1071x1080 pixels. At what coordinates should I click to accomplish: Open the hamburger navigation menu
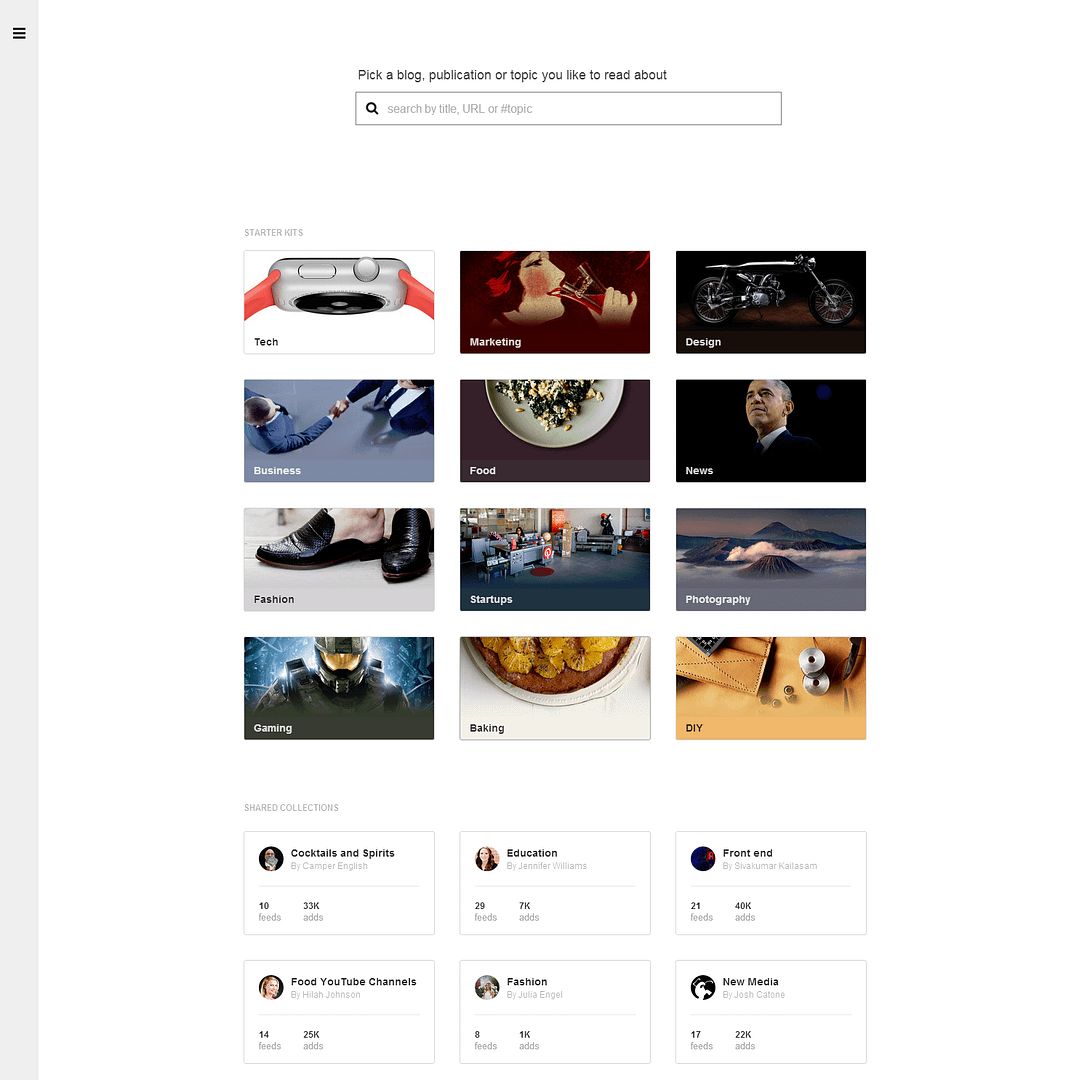19,33
